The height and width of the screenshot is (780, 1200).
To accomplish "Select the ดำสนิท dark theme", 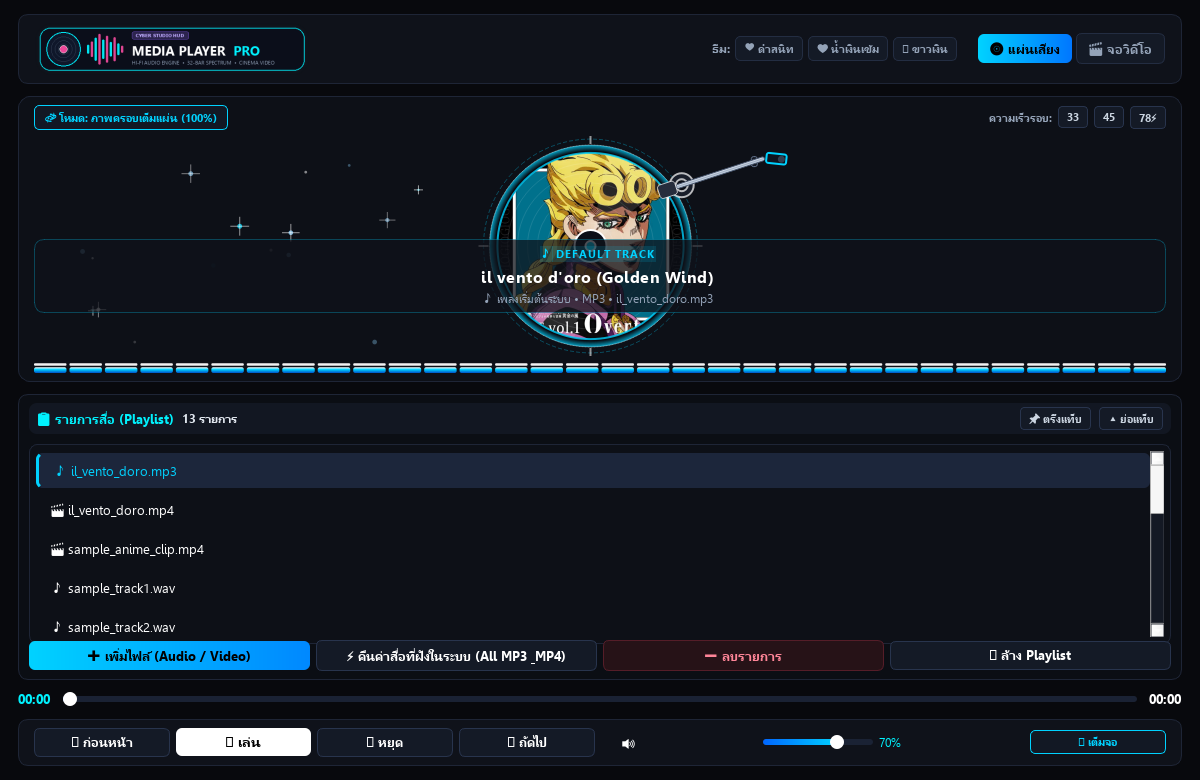I will (769, 49).
